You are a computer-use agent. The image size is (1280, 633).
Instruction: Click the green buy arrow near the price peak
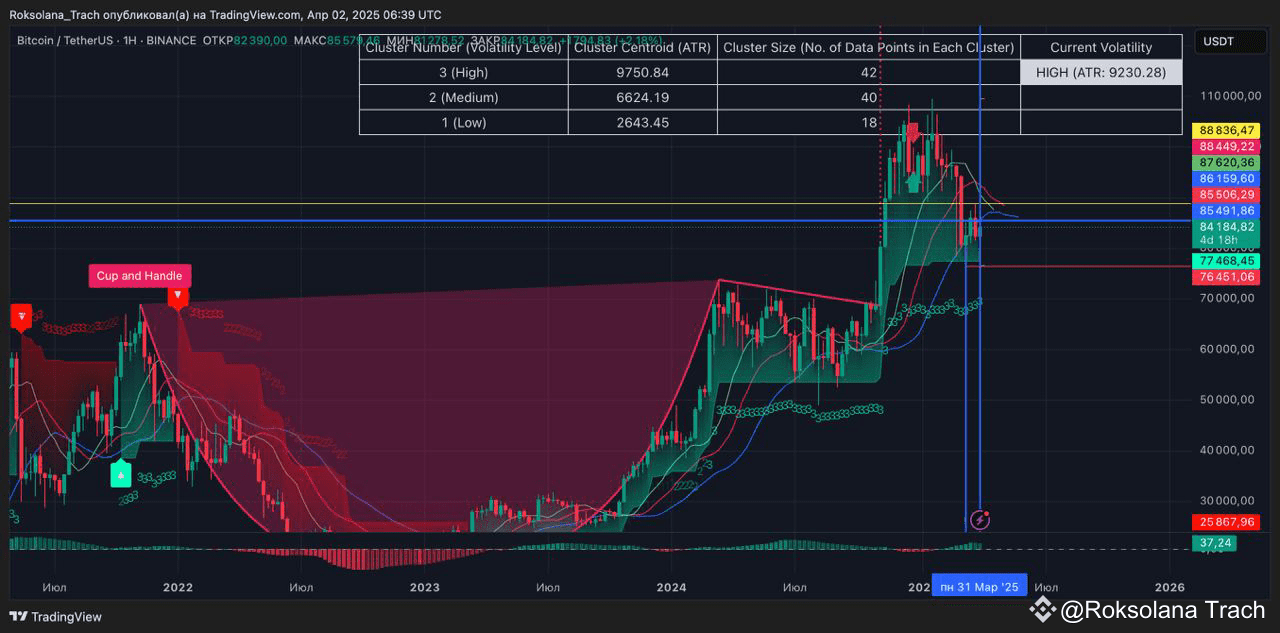[913, 182]
